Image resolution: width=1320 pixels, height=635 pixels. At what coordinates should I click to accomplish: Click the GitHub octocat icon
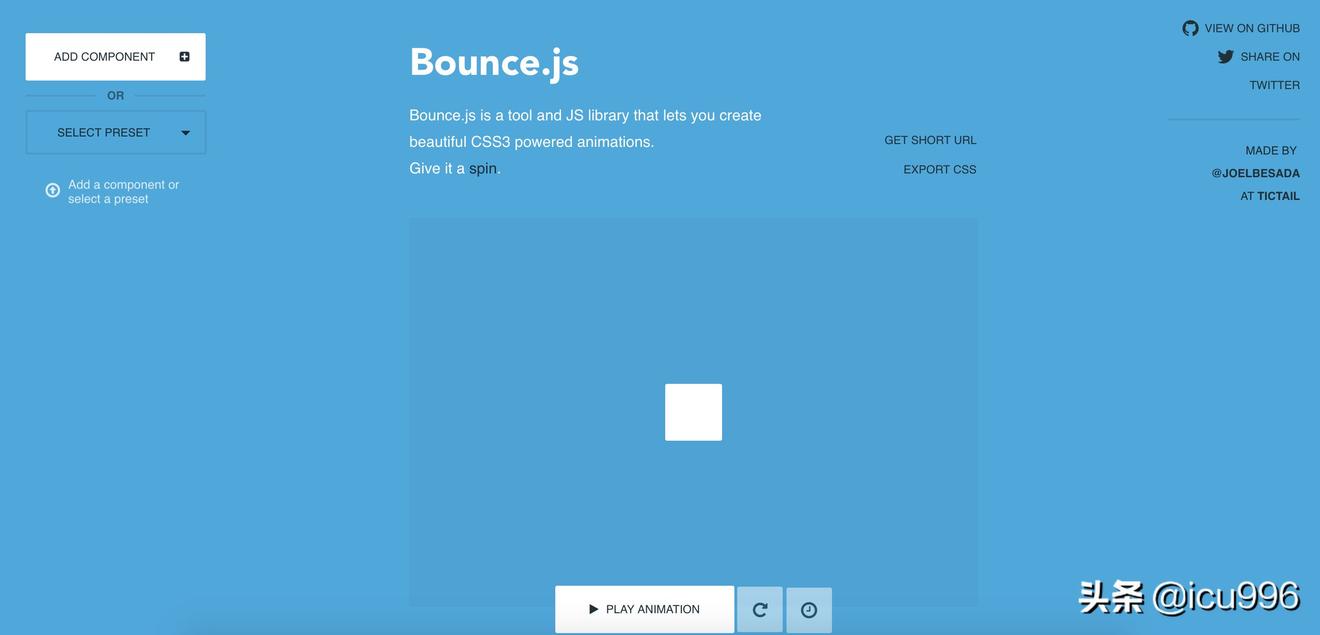coord(1190,28)
